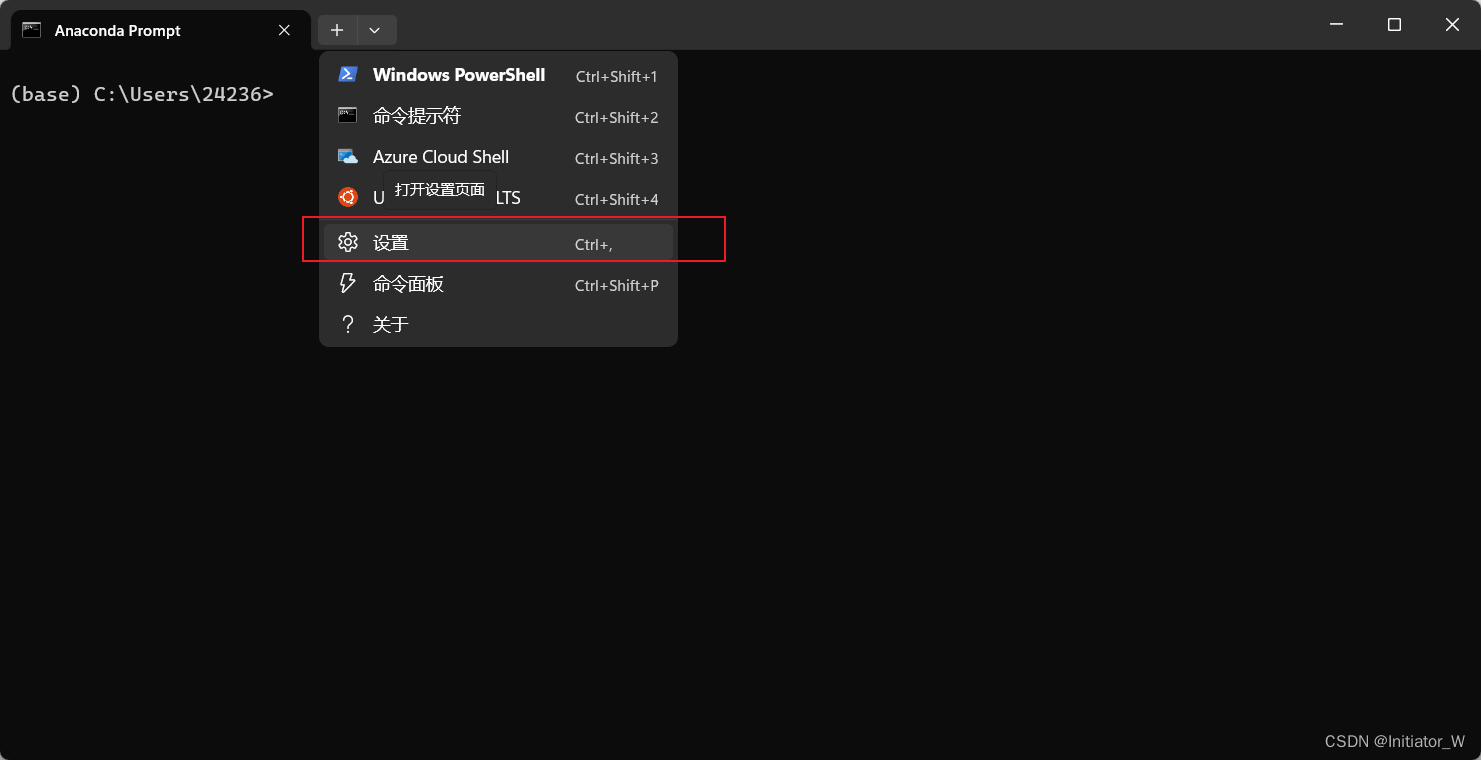1481x760 pixels.
Task: Click the Ctrl+Shift+P shortcut text
Action: click(616, 285)
